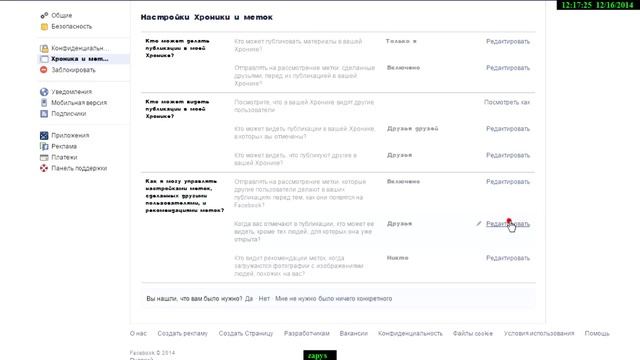The width and height of the screenshot is (640, 360).
Task: Answer Да to feedback question
Action: coord(249,299)
